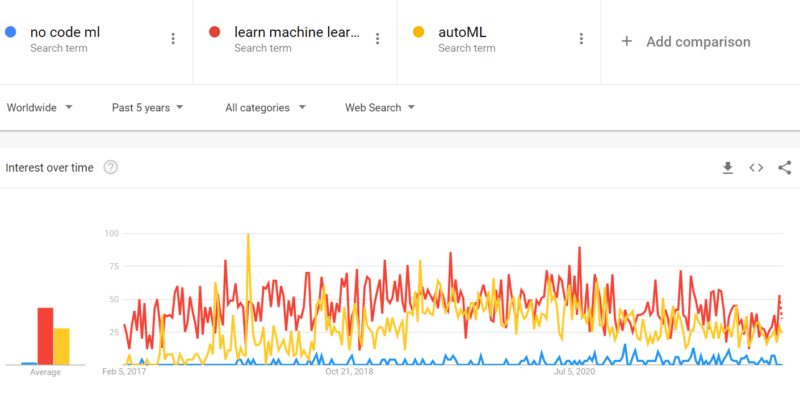Image resolution: width=800 pixels, height=404 pixels.
Task: Click the red Average bar in summary chart
Action: tap(45, 336)
